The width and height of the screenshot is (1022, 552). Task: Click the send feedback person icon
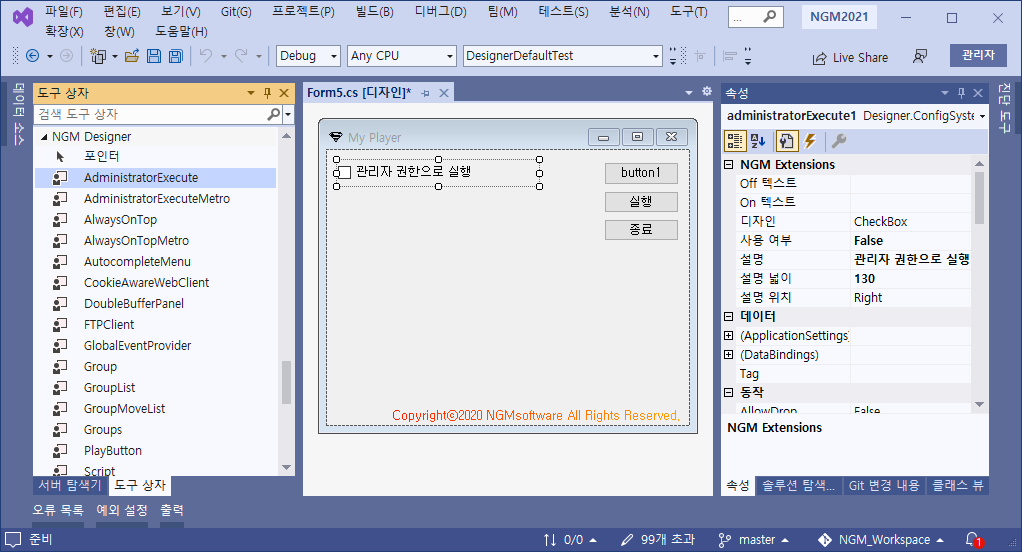tap(920, 57)
